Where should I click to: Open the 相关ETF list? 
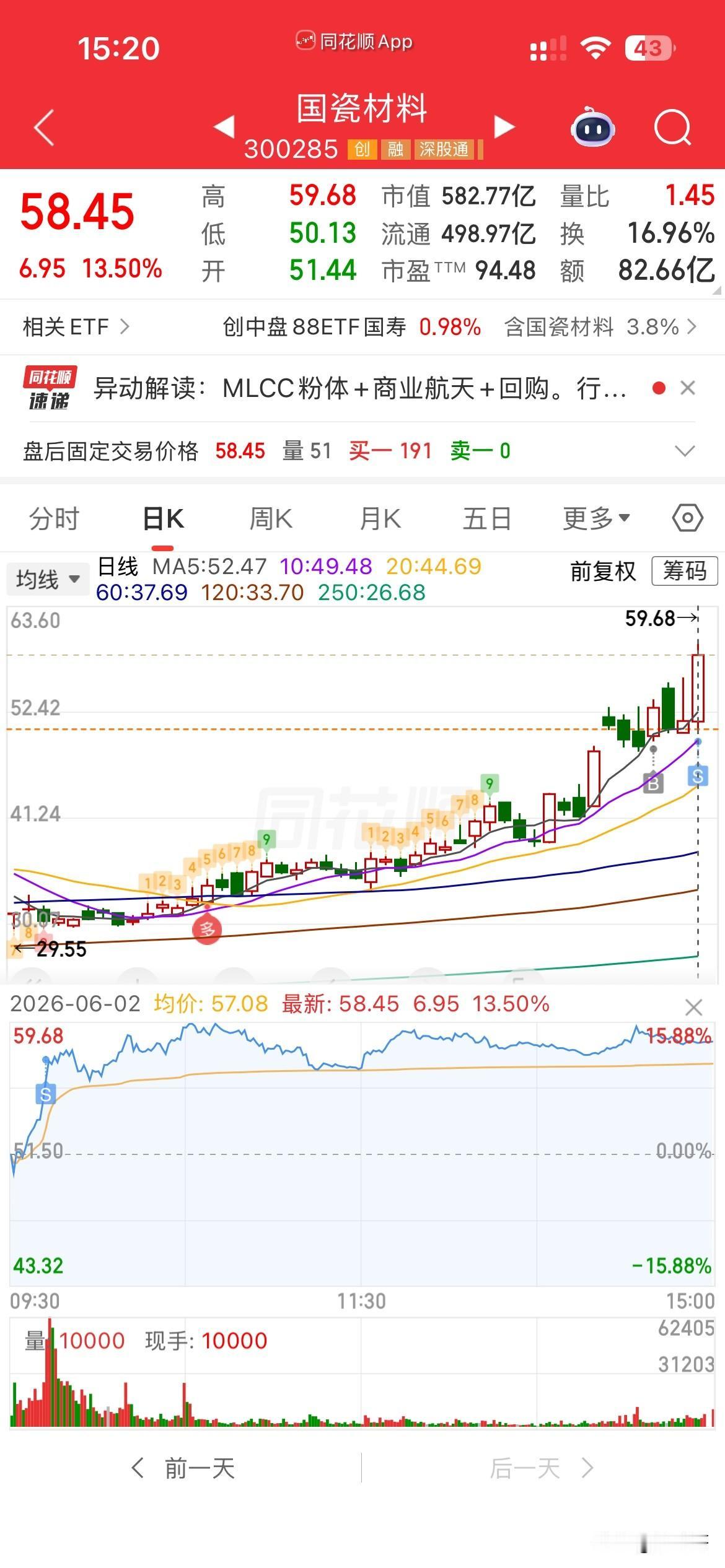pyautogui.click(x=76, y=326)
